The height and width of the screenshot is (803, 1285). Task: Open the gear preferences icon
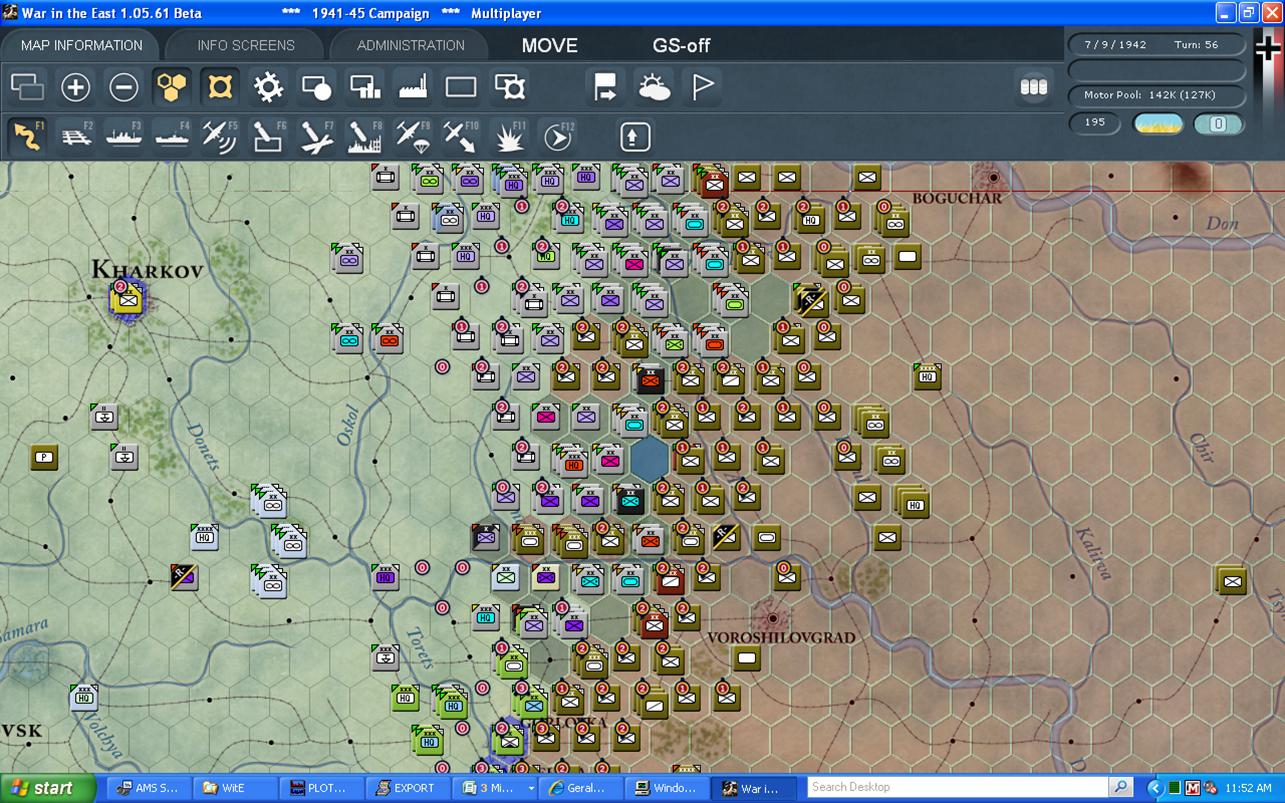(x=268, y=87)
